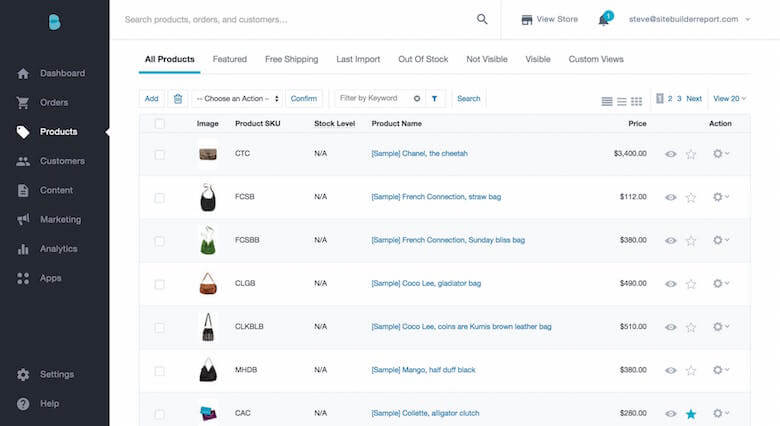Expand the View 20 per-page dropdown
This screenshot has height=426, width=780.
729,99
